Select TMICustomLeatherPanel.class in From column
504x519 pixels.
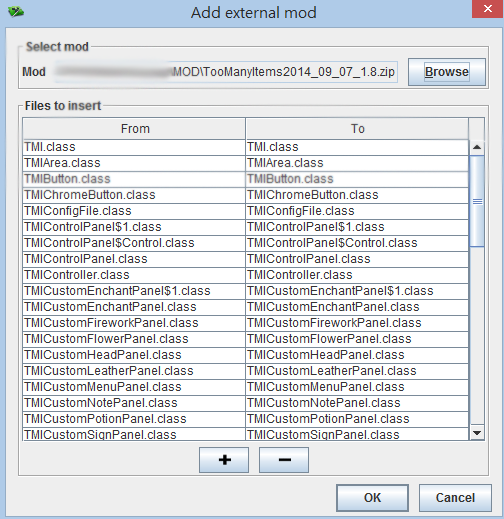point(134,371)
